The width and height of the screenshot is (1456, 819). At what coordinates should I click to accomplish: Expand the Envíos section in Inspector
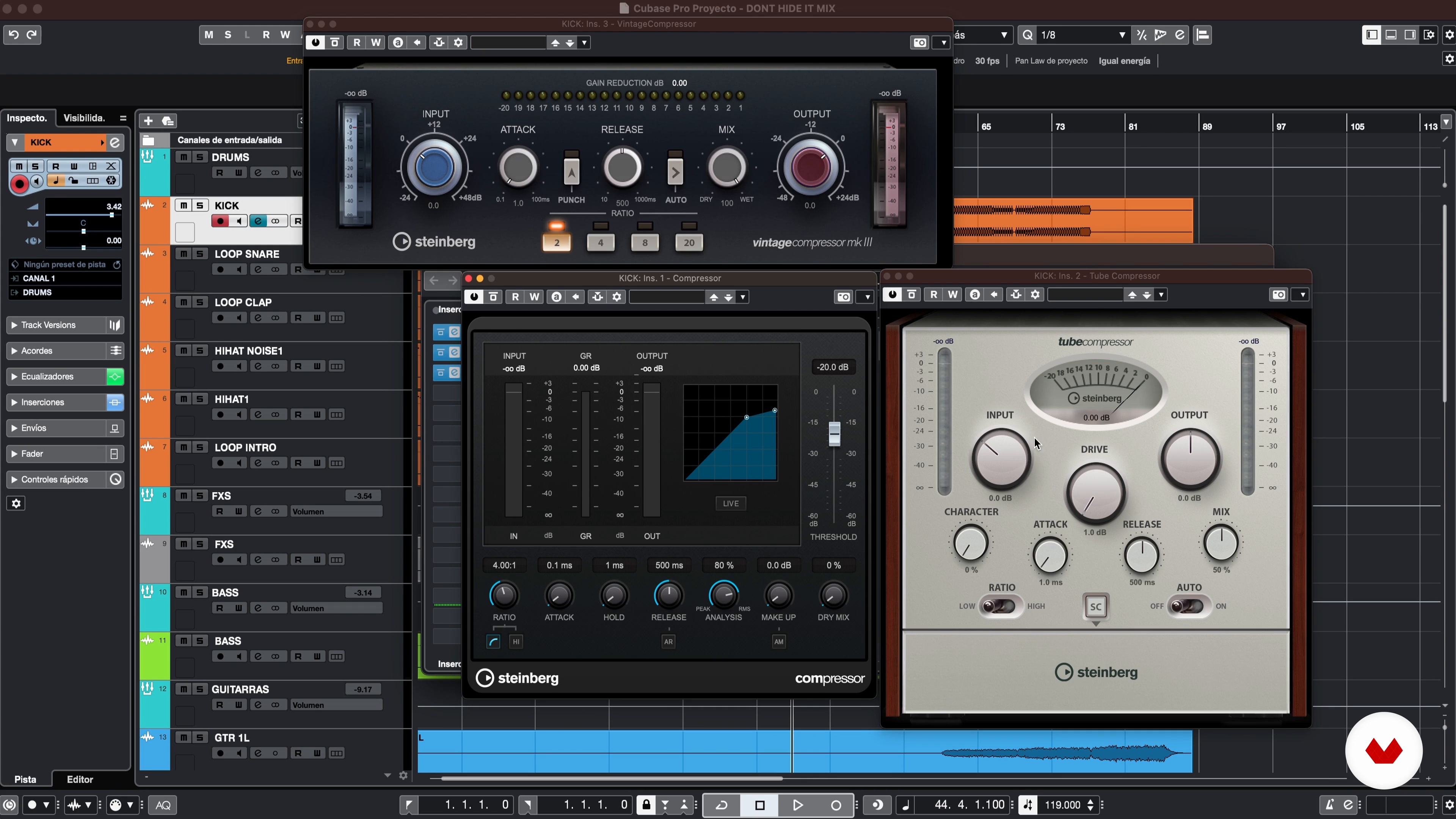14,428
